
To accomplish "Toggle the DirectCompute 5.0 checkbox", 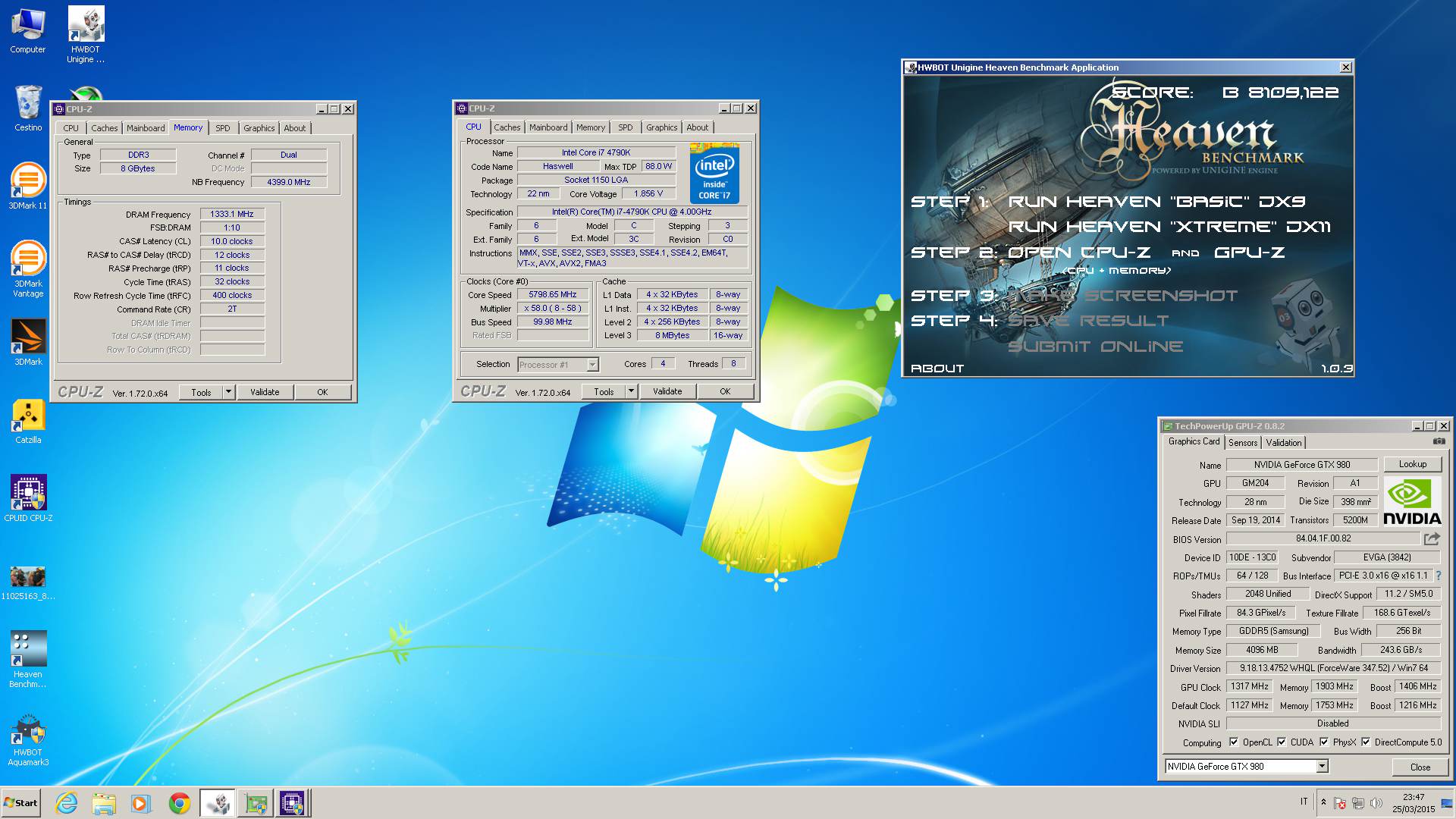I will tap(1366, 742).
